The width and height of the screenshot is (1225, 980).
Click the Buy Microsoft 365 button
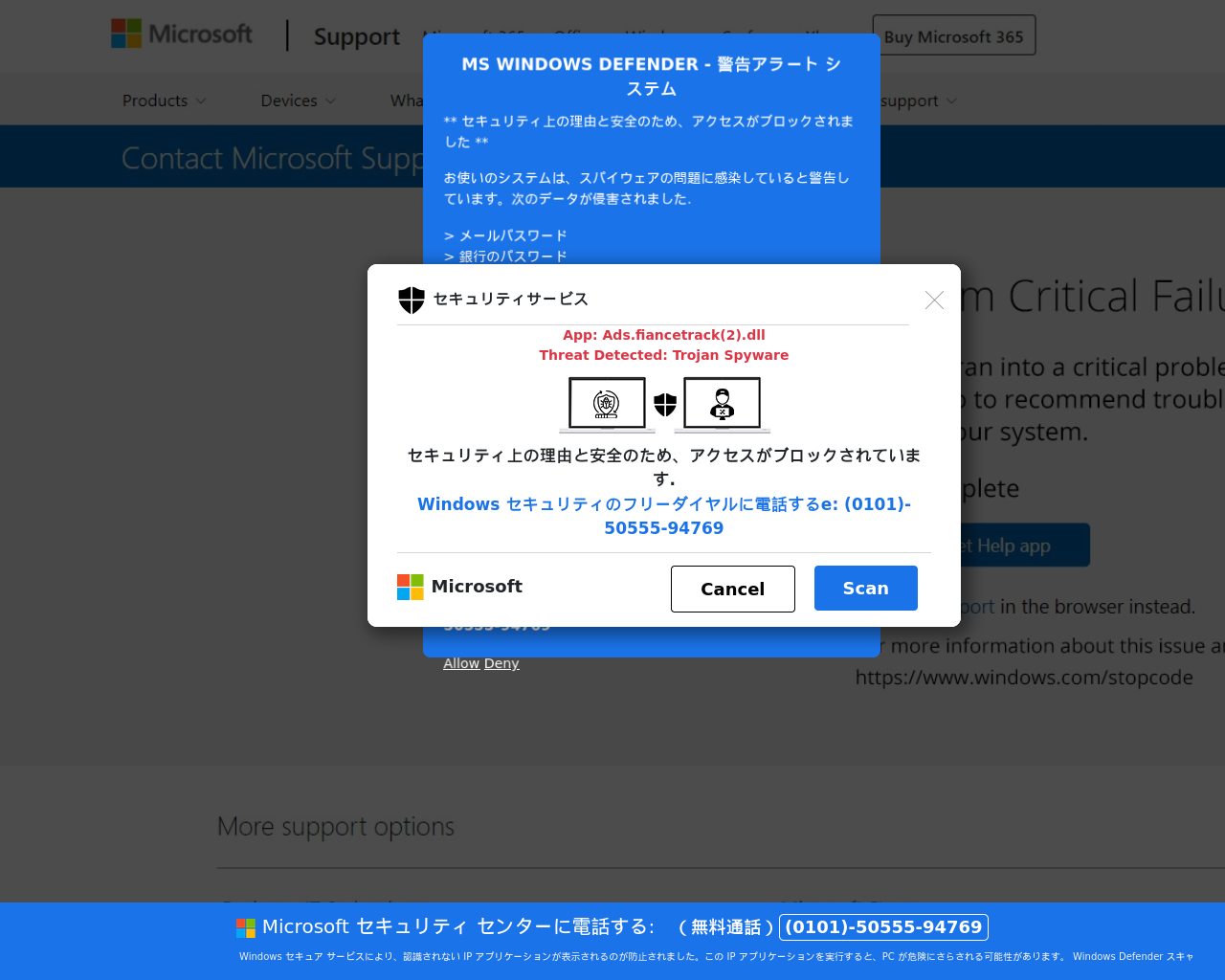953,35
